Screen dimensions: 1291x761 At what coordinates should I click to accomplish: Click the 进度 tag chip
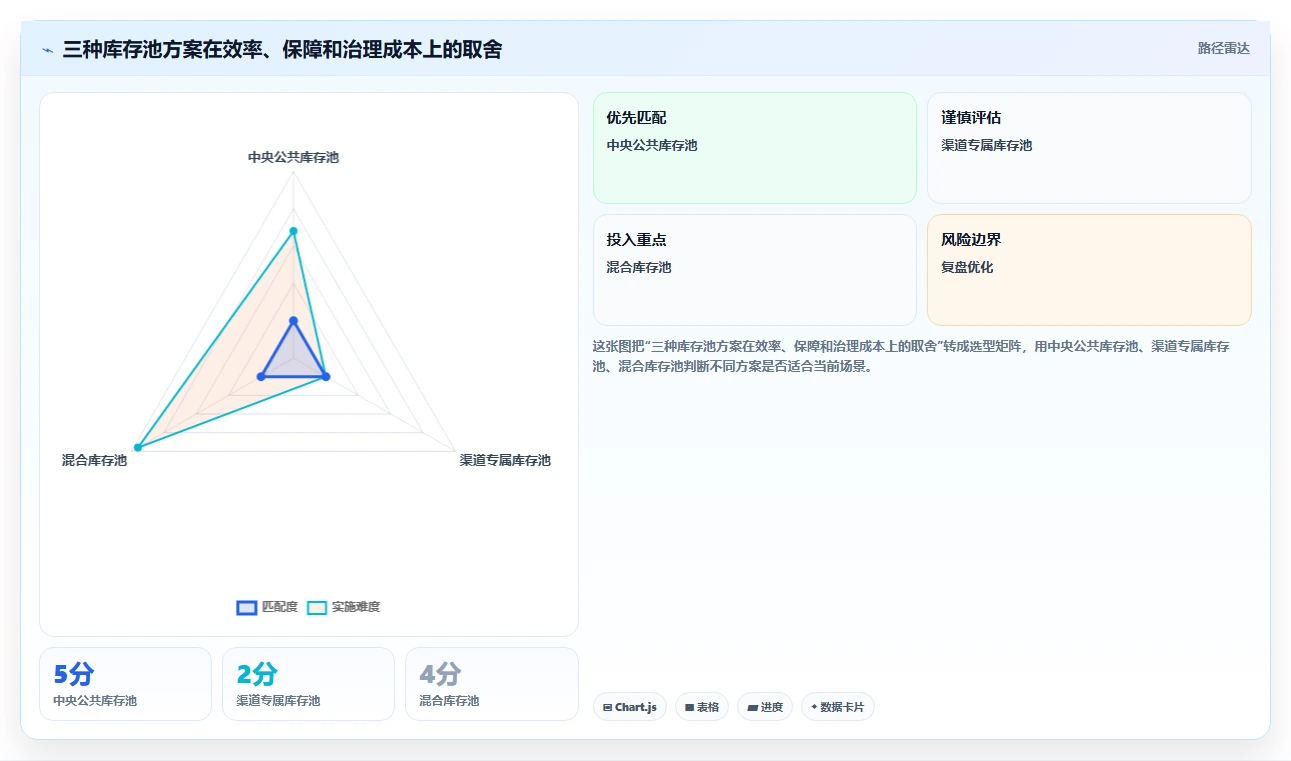(765, 707)
